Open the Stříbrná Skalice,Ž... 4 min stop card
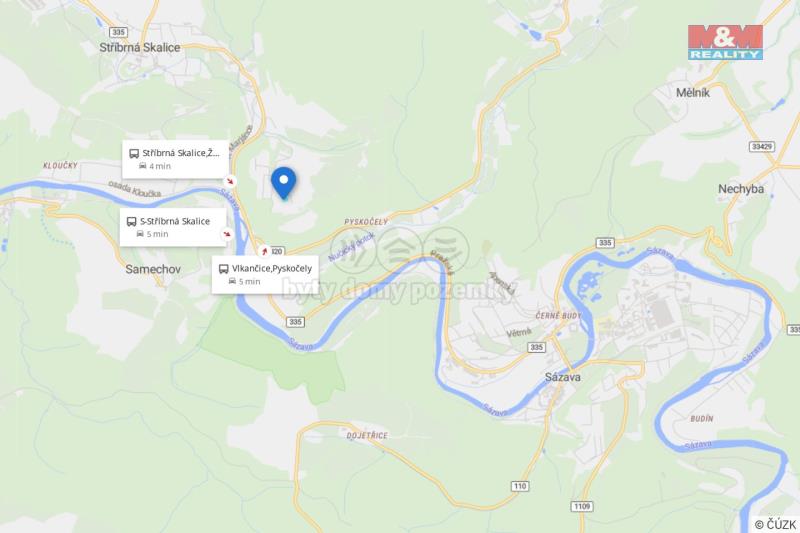The width and height of the screenshot is (800, 533). (x=176, y=159)
